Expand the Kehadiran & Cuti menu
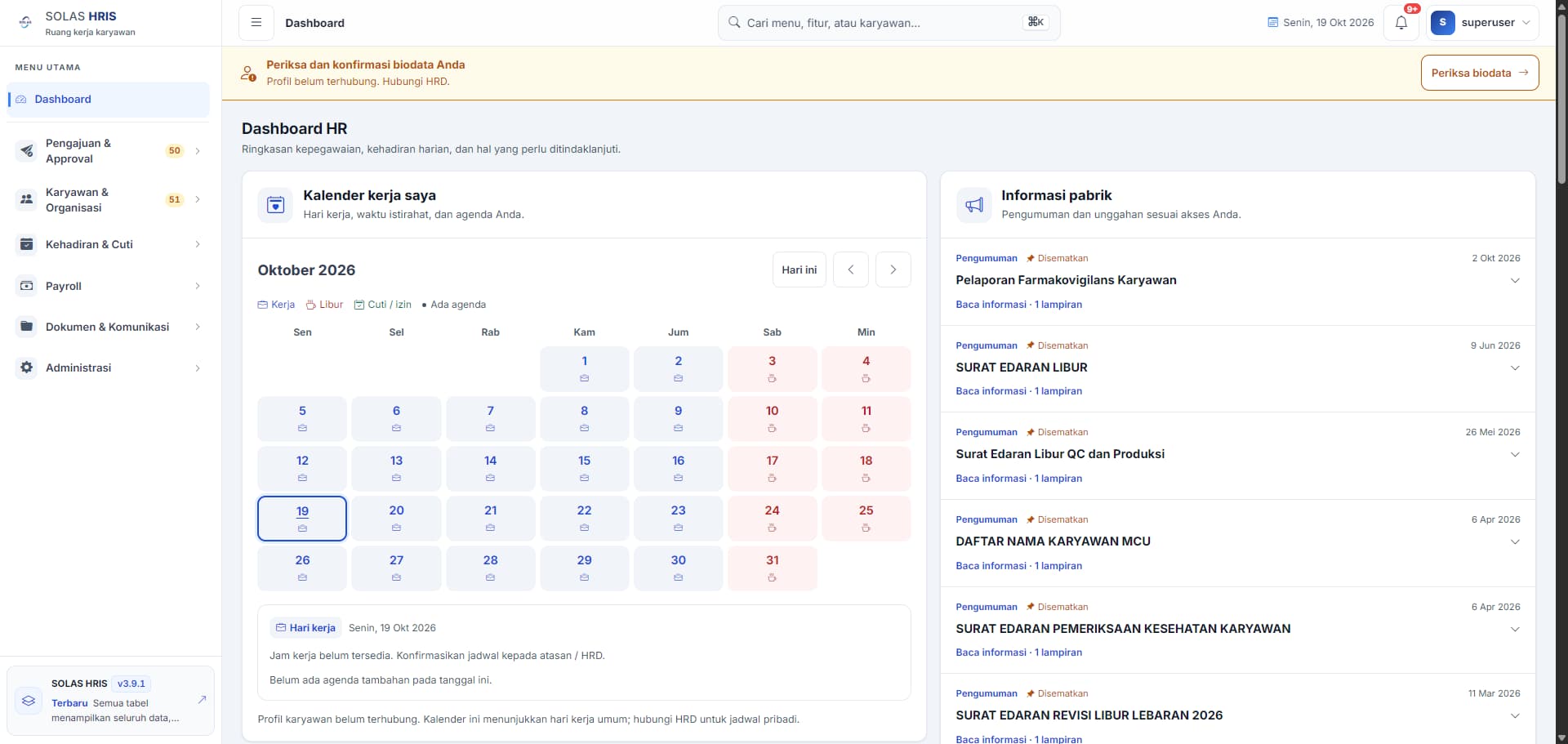The height and width of the screenshot is (744, 1568). coord(108,244)
